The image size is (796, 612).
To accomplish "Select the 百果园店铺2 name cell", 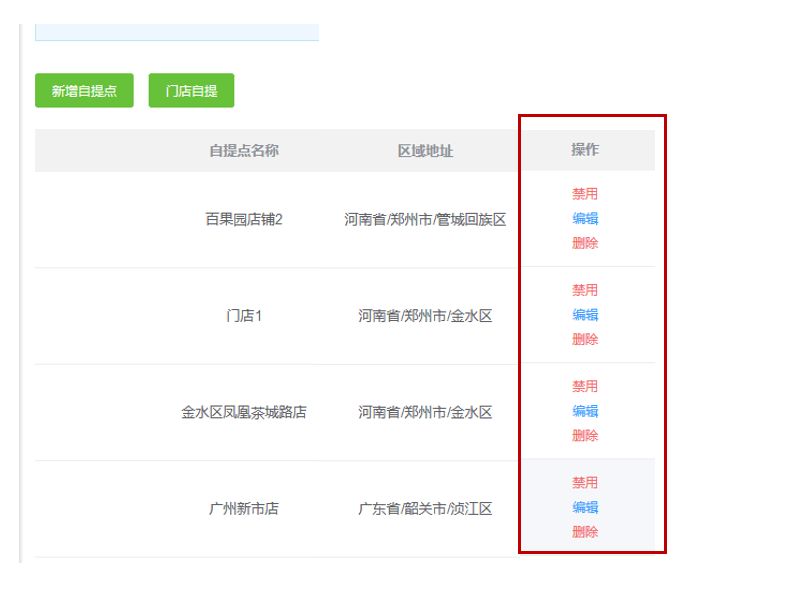I will (243, 219).
